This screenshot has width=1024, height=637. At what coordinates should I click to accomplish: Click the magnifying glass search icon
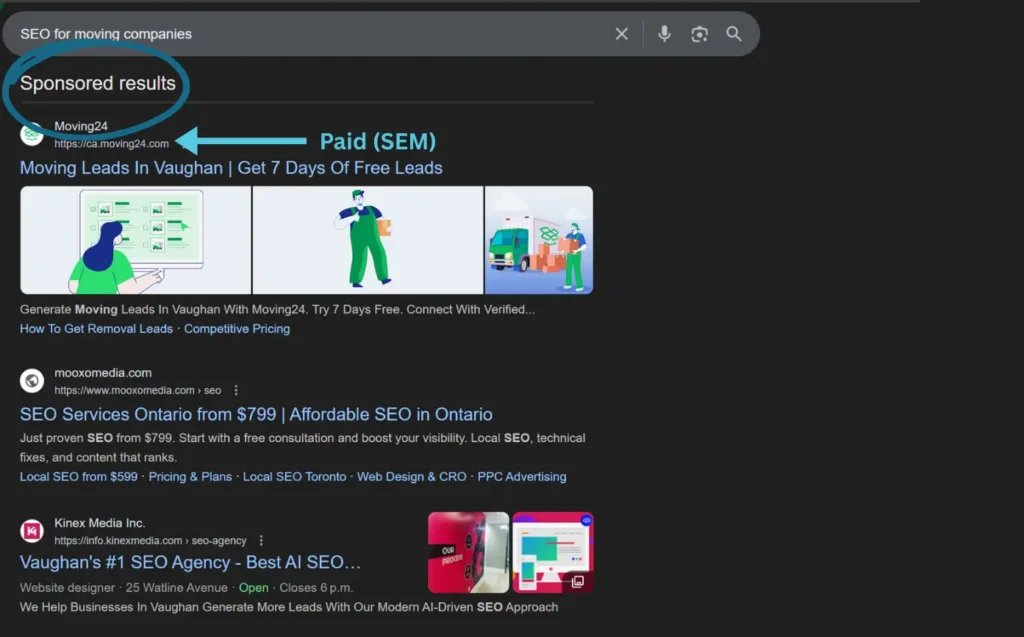tap(734, 34)
